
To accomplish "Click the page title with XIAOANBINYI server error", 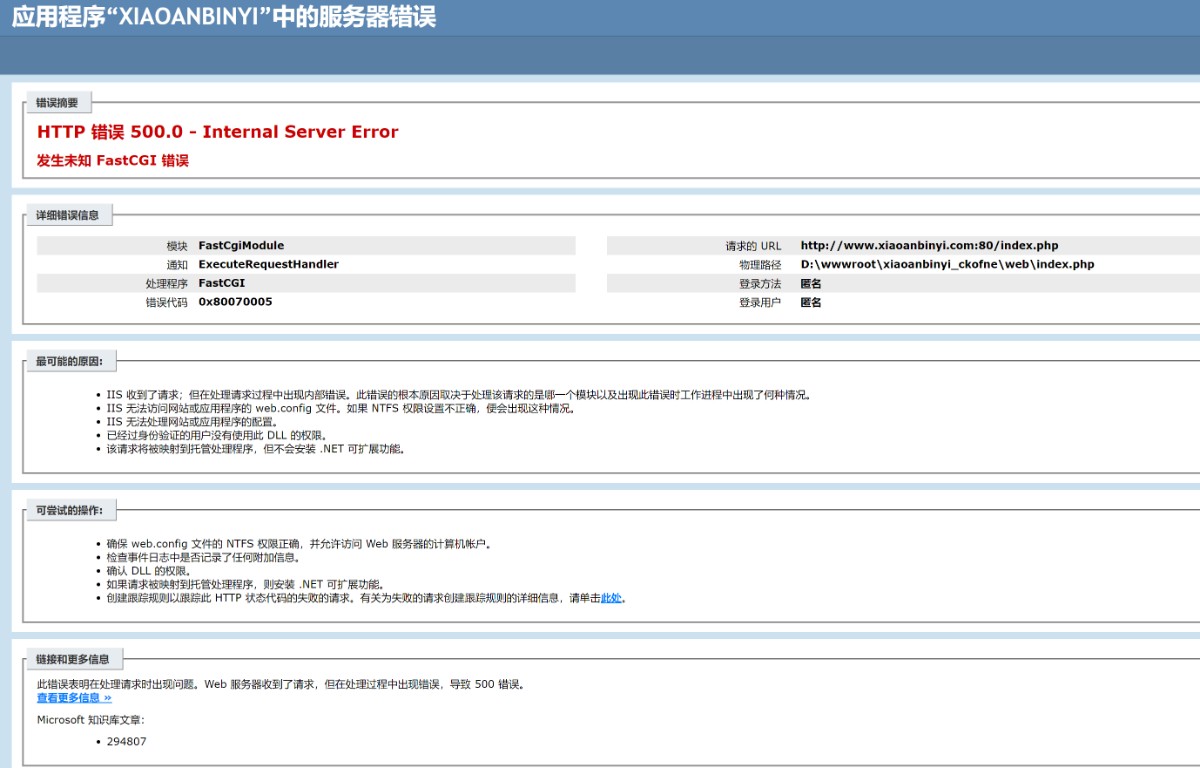I will [x=224, y=17].
